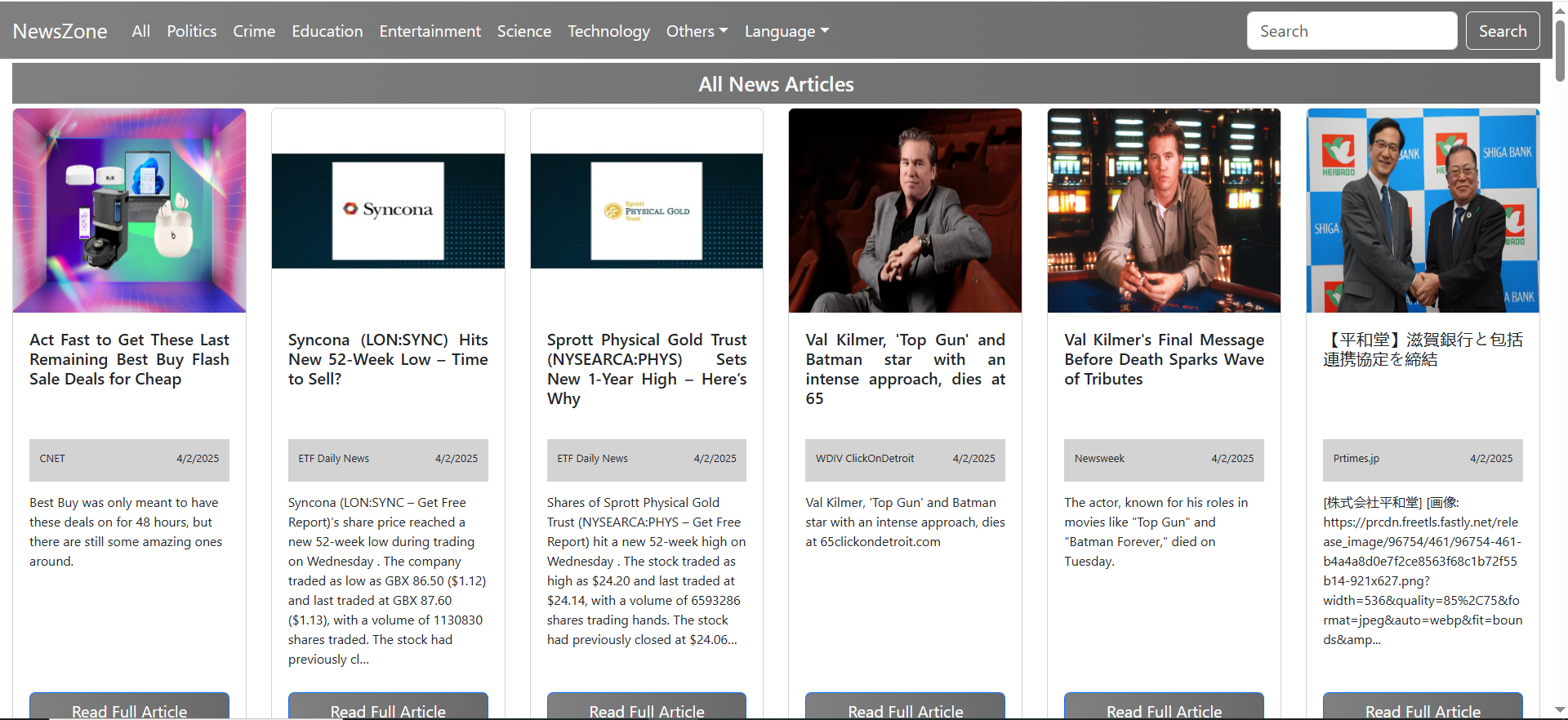Go to the Crime news category
1568x720 pixels.
coord(254,31)
